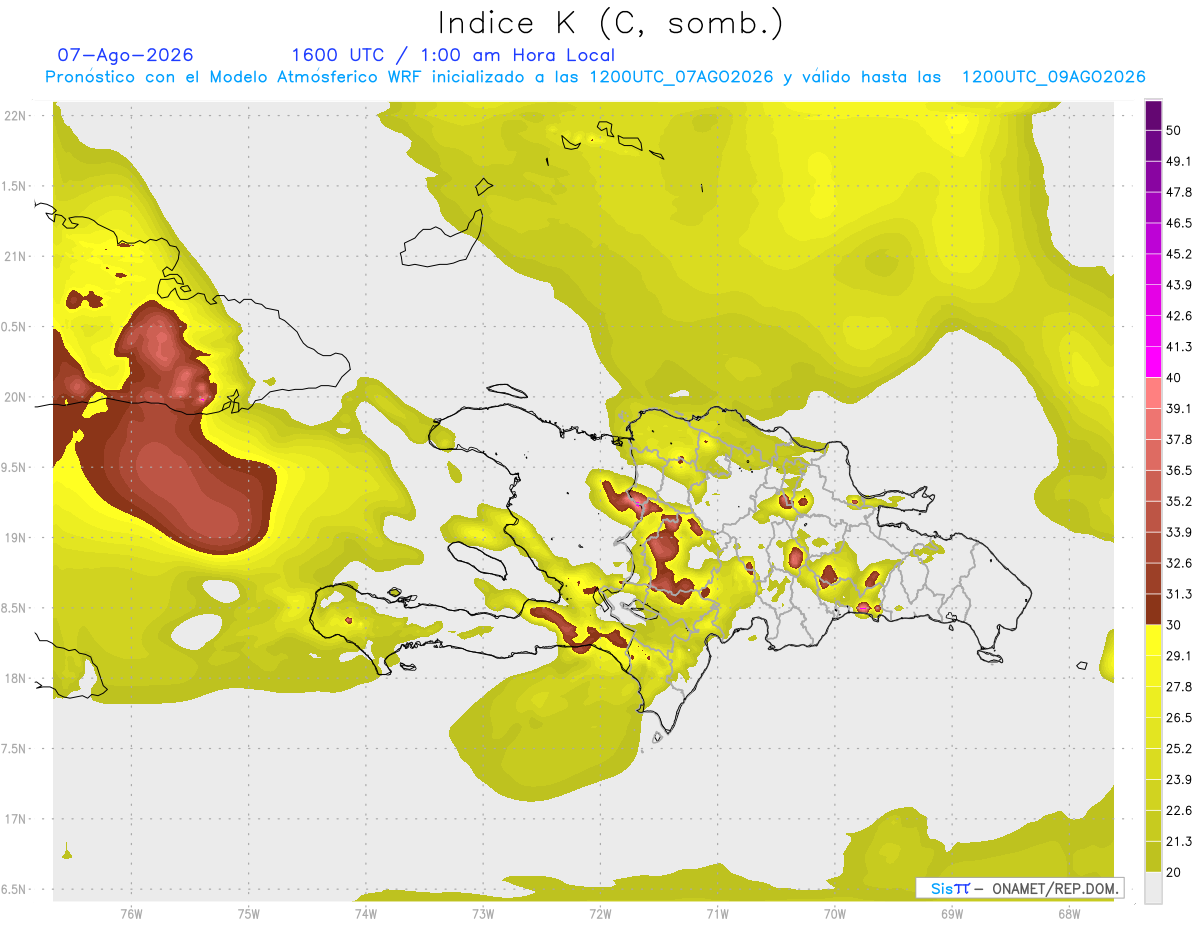Click the longitude label "74W"
The image size is (1200, 927).
click(366, 915)
